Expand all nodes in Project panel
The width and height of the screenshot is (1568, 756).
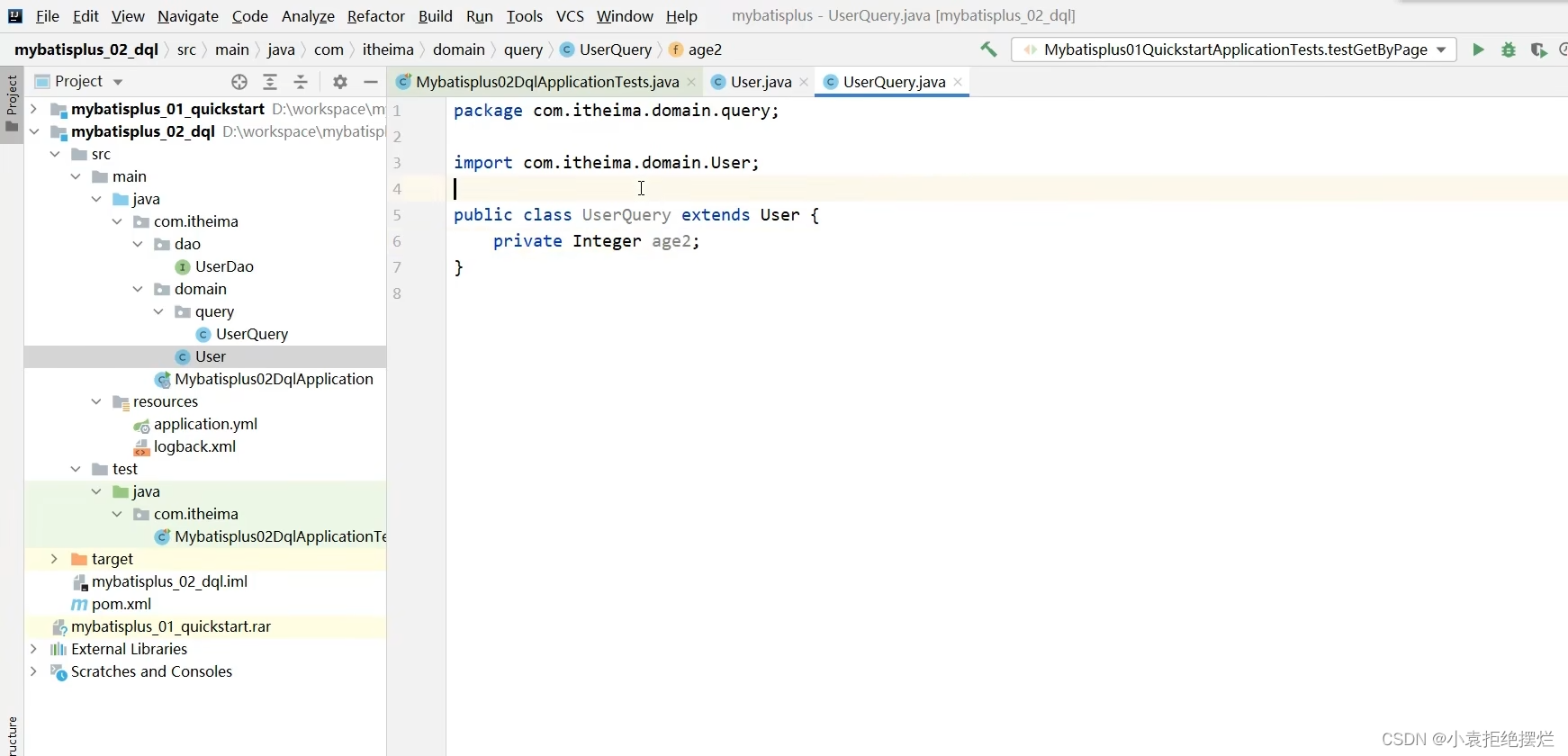pyautogui.click(x=269, y=82)
